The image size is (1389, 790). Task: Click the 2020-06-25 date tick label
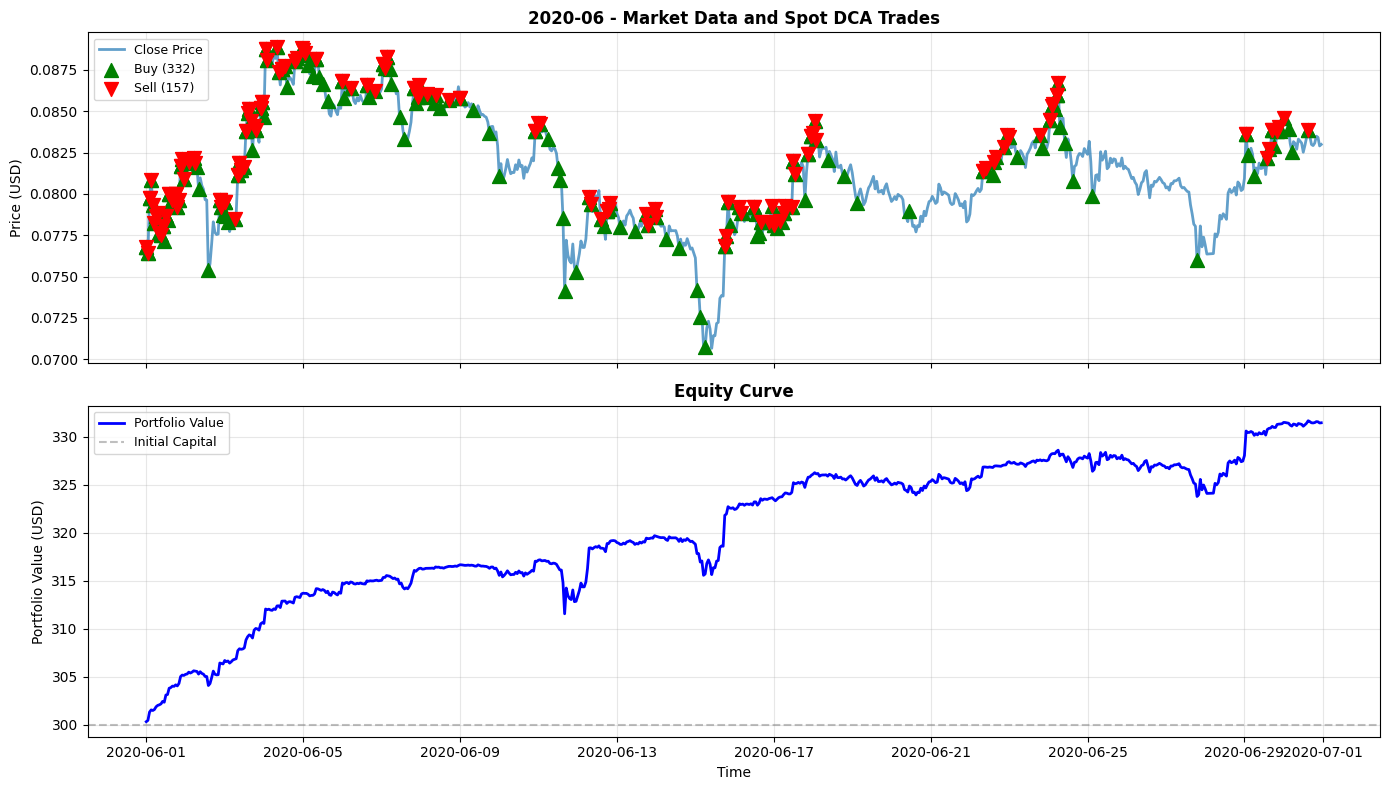pos(1088,752)
